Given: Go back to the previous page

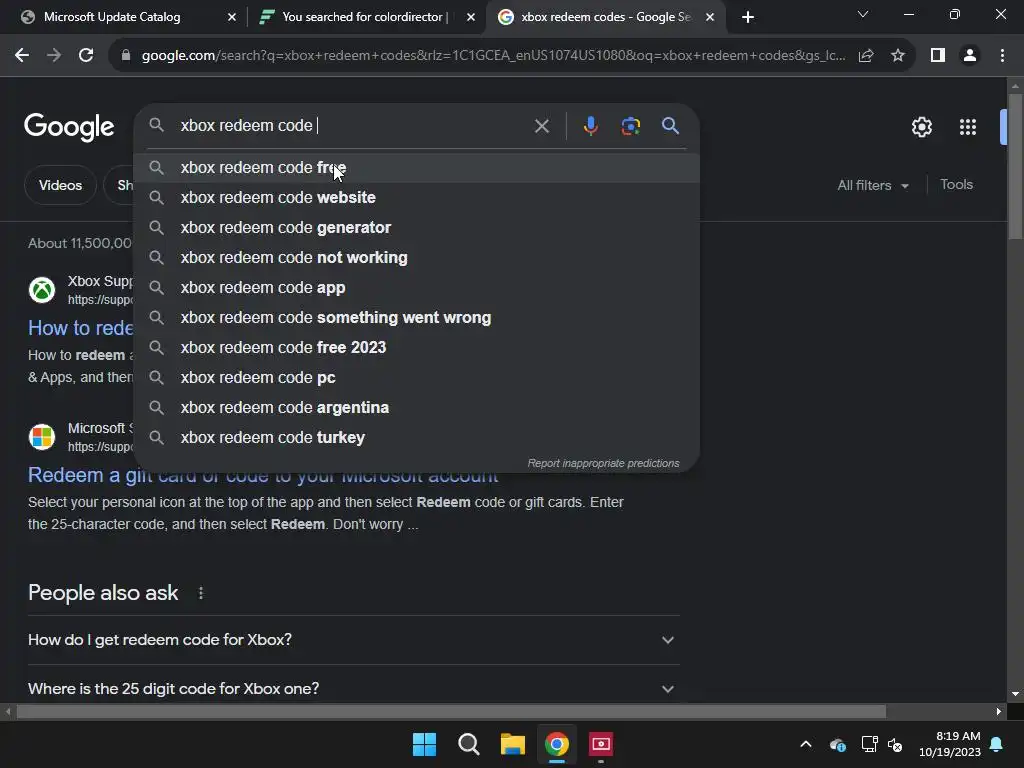Looking at the screenshot, I should [22, 56].
